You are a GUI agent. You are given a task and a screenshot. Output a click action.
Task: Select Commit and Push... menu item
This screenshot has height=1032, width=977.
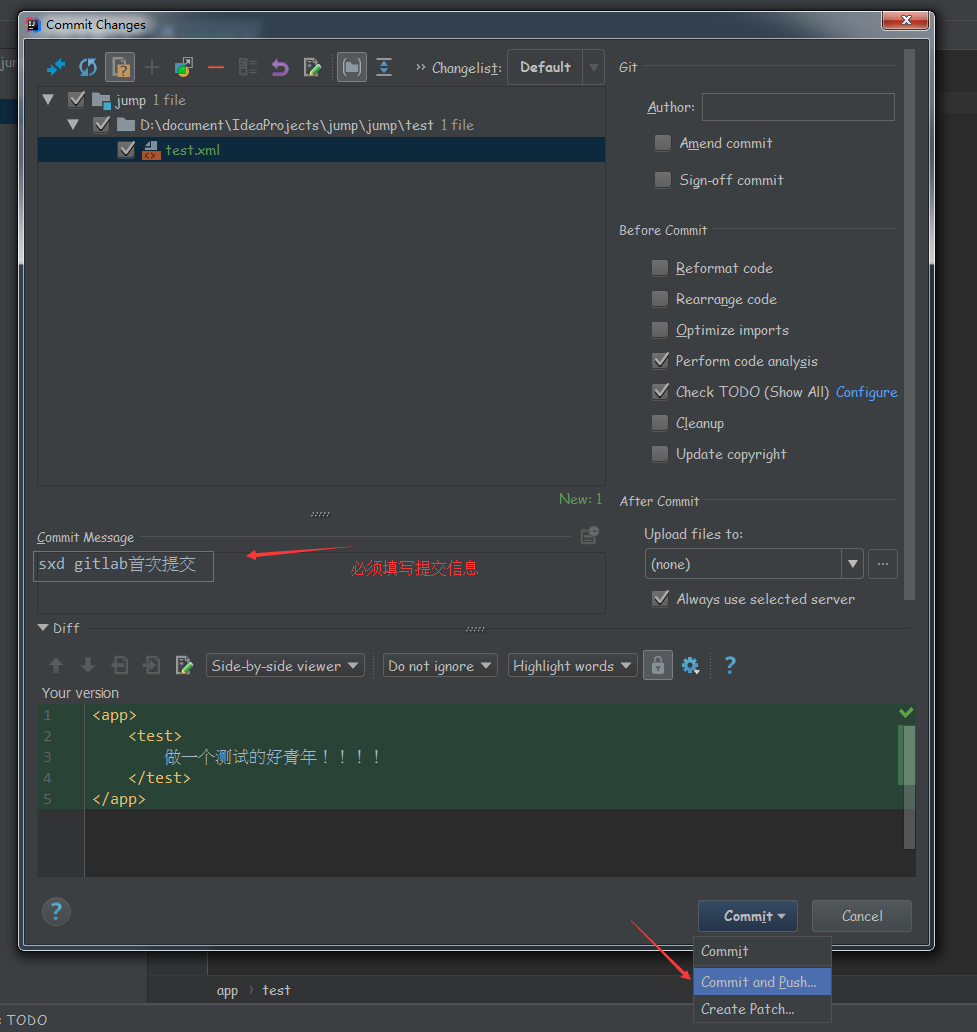click(x=762, y=982)
